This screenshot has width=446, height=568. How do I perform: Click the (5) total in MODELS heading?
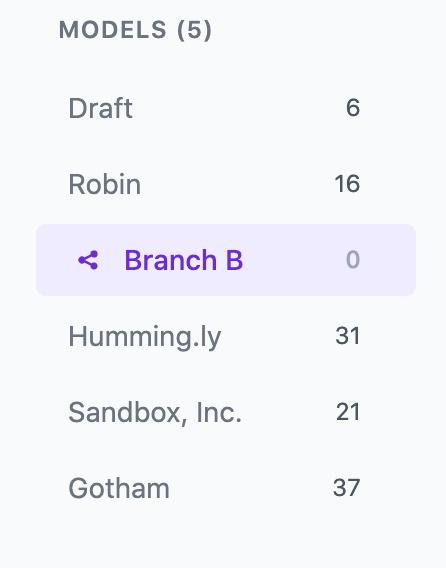click(x=194, y=30)
